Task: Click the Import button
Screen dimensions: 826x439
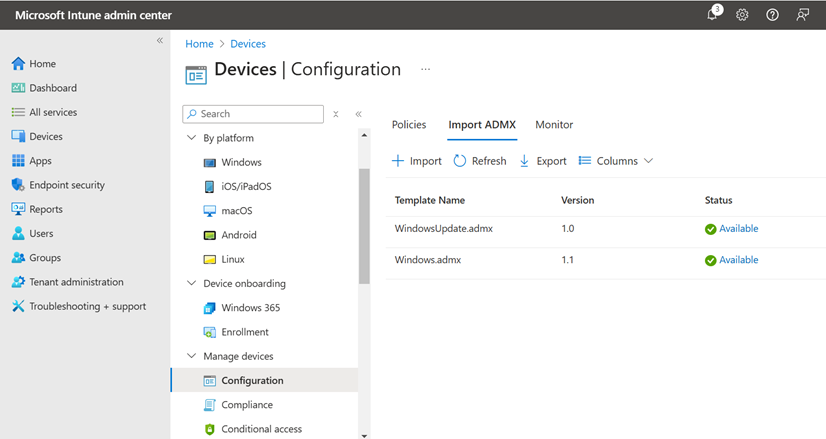Action: [x=416, y=161]
